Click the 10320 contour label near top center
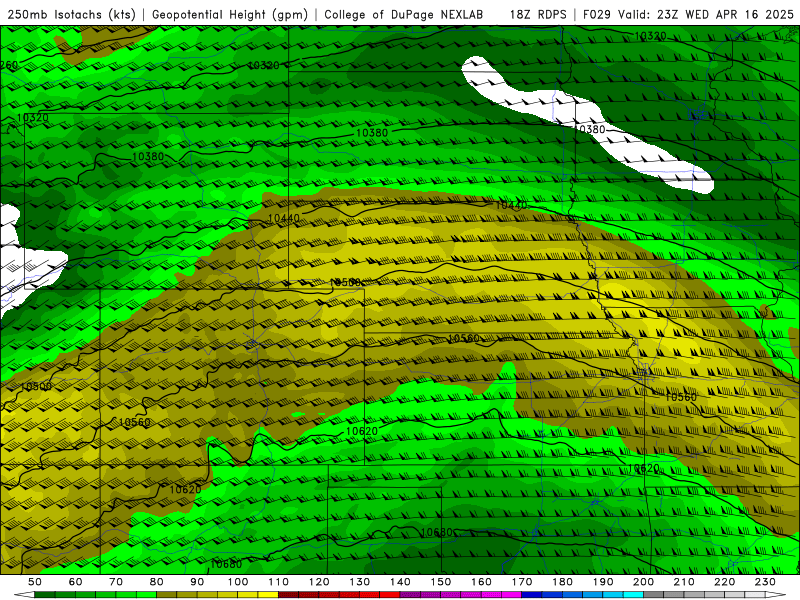 pos(264,65)
